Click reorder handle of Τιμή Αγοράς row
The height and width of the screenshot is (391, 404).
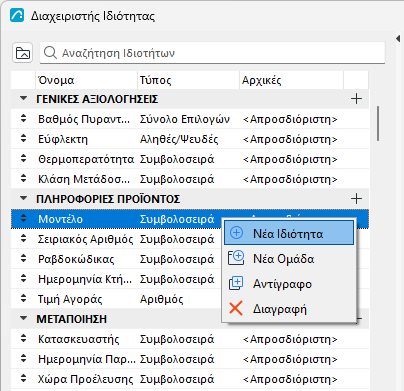click(x=23, y=299)
